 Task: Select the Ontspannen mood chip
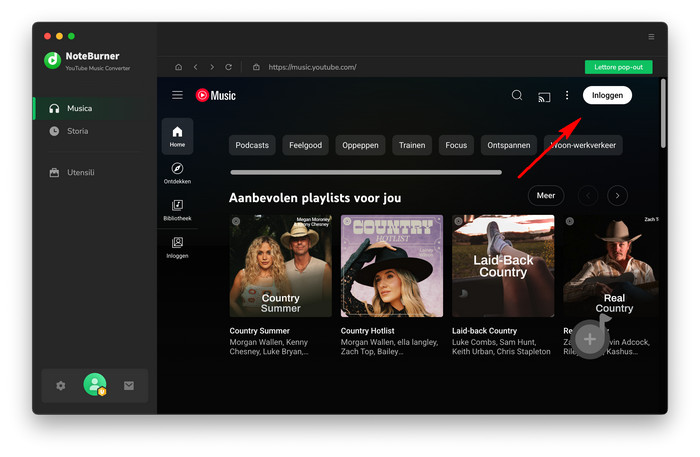click(509, 145)
